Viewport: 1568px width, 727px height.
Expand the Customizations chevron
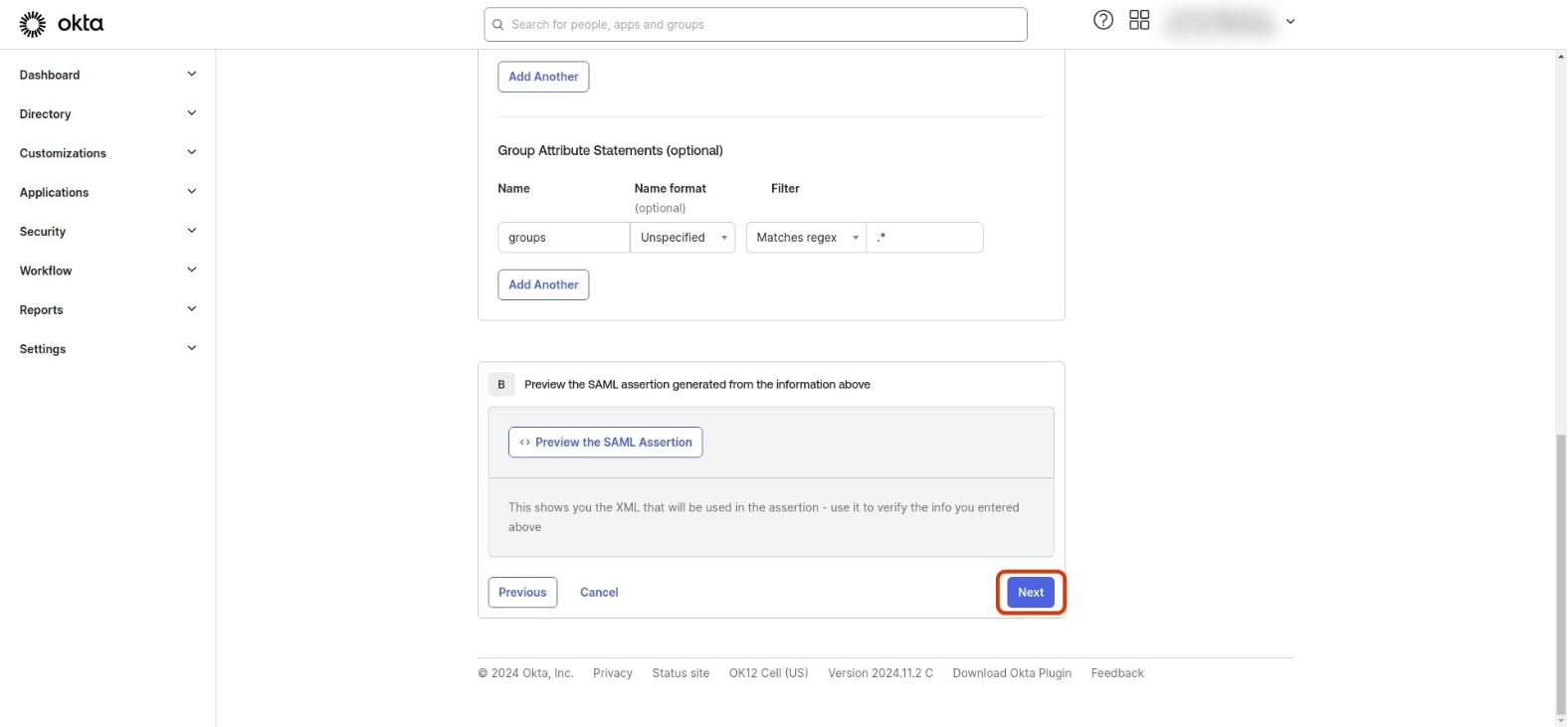point(192,152)
